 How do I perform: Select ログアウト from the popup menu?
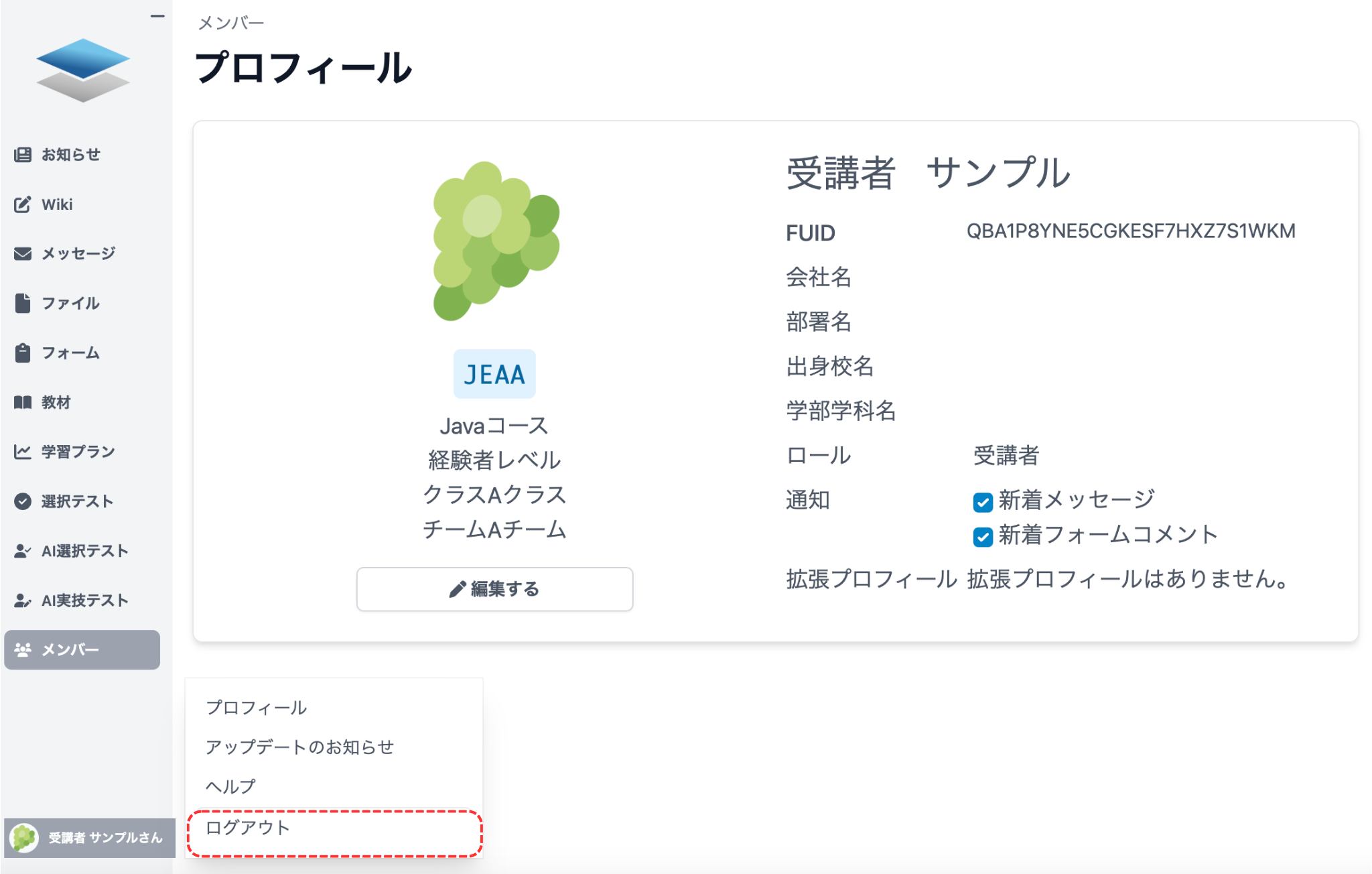coord(247,828)
